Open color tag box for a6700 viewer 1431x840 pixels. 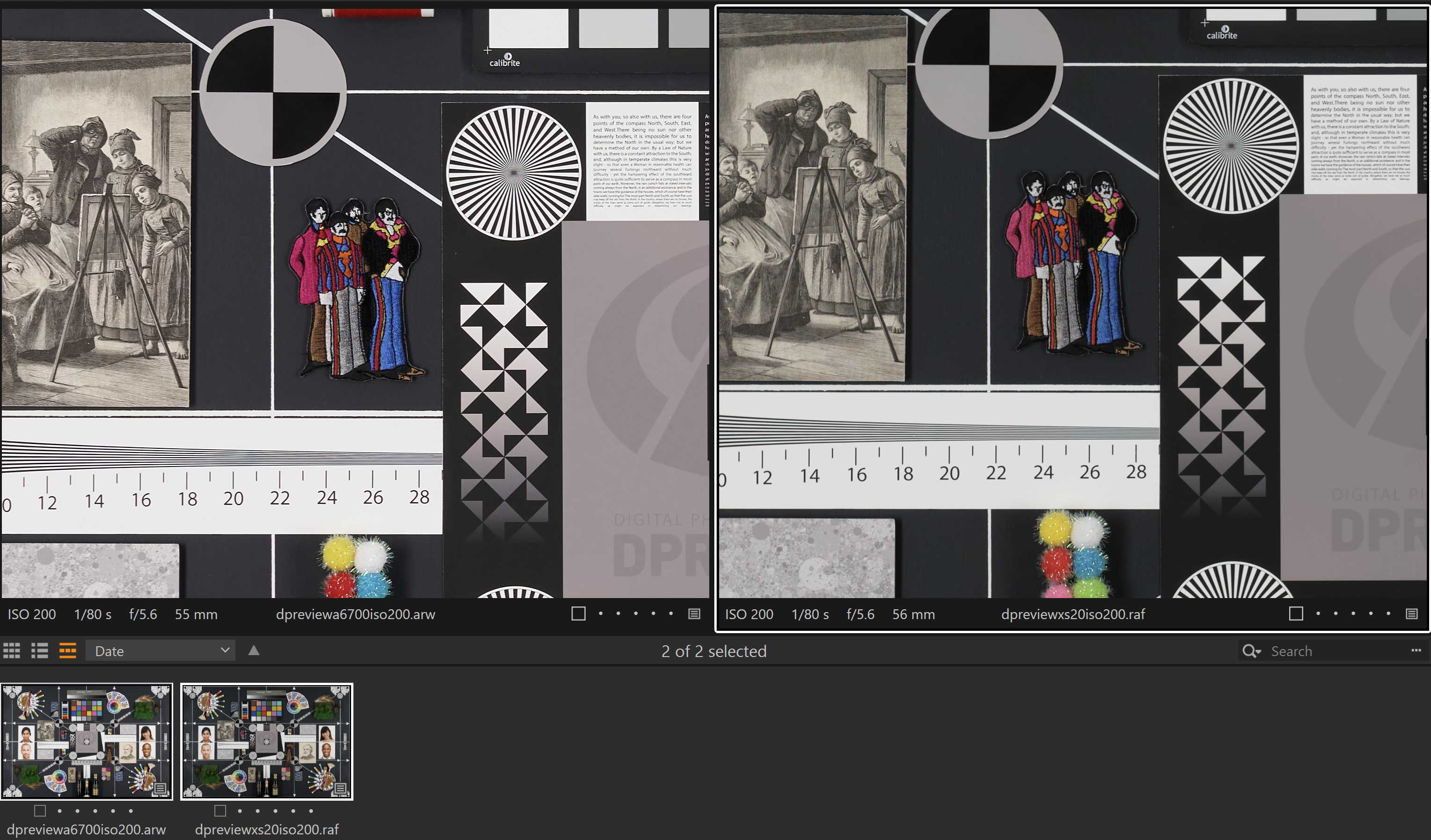[578, 614]
